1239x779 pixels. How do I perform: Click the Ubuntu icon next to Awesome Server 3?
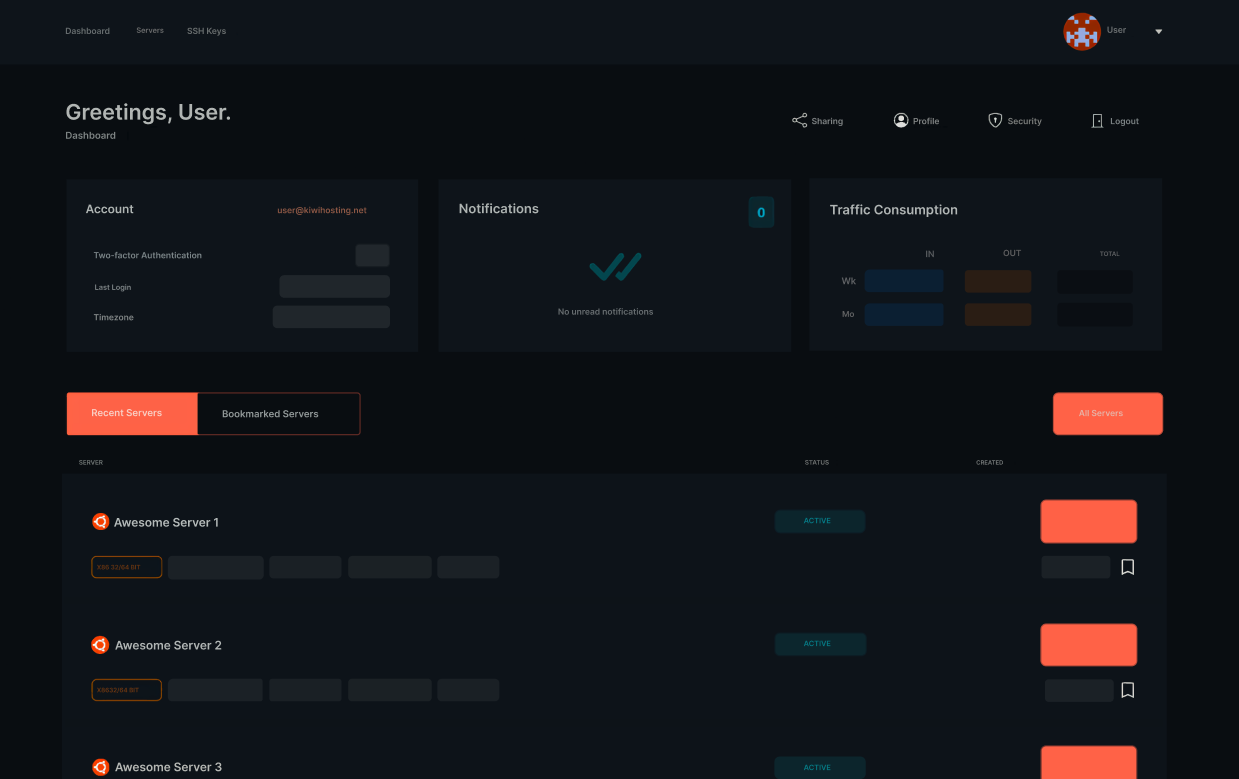(100, 767)
